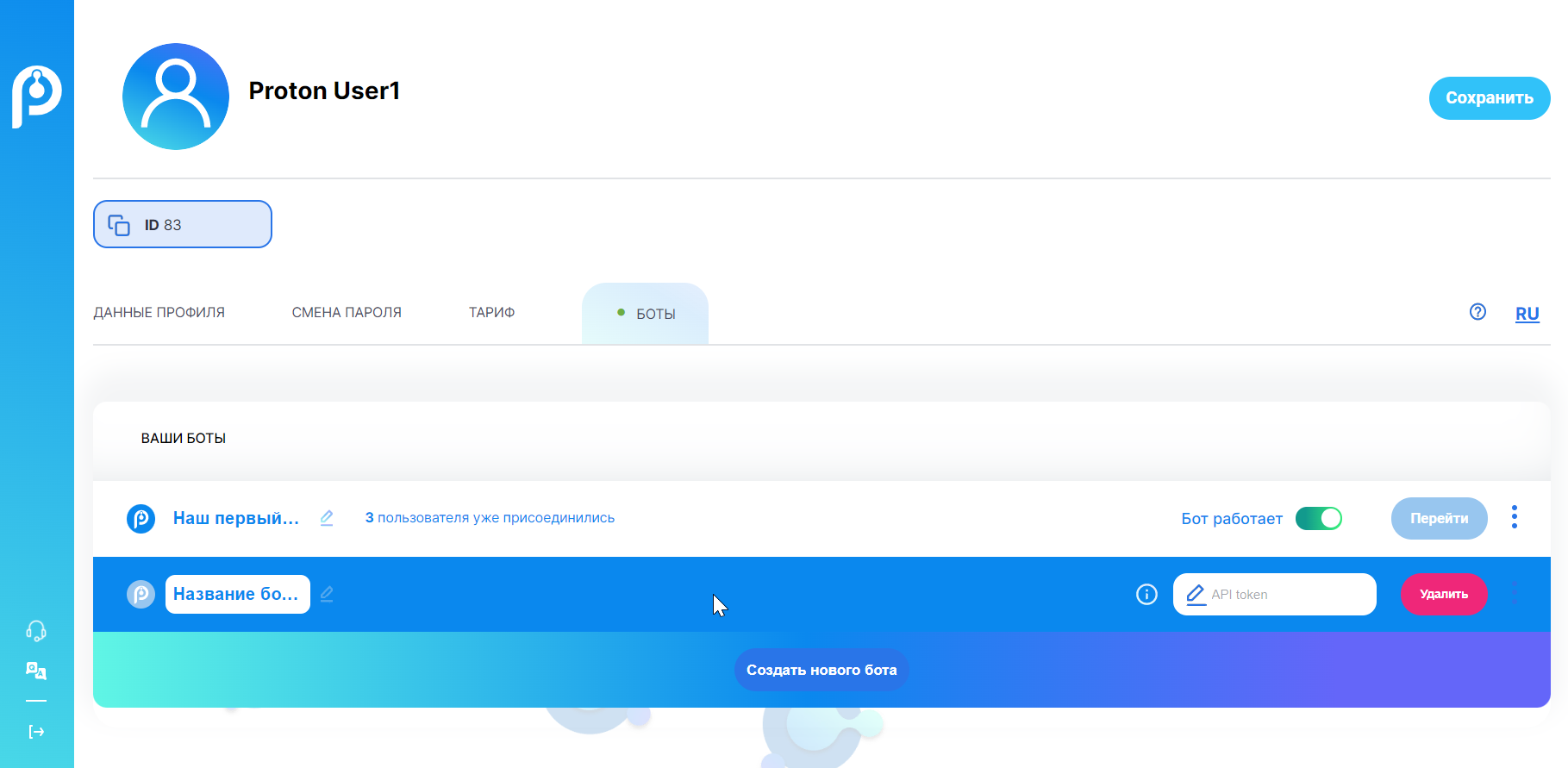Copy the ID 83 with copy icon
The image size is (1568, 768).
119,225
